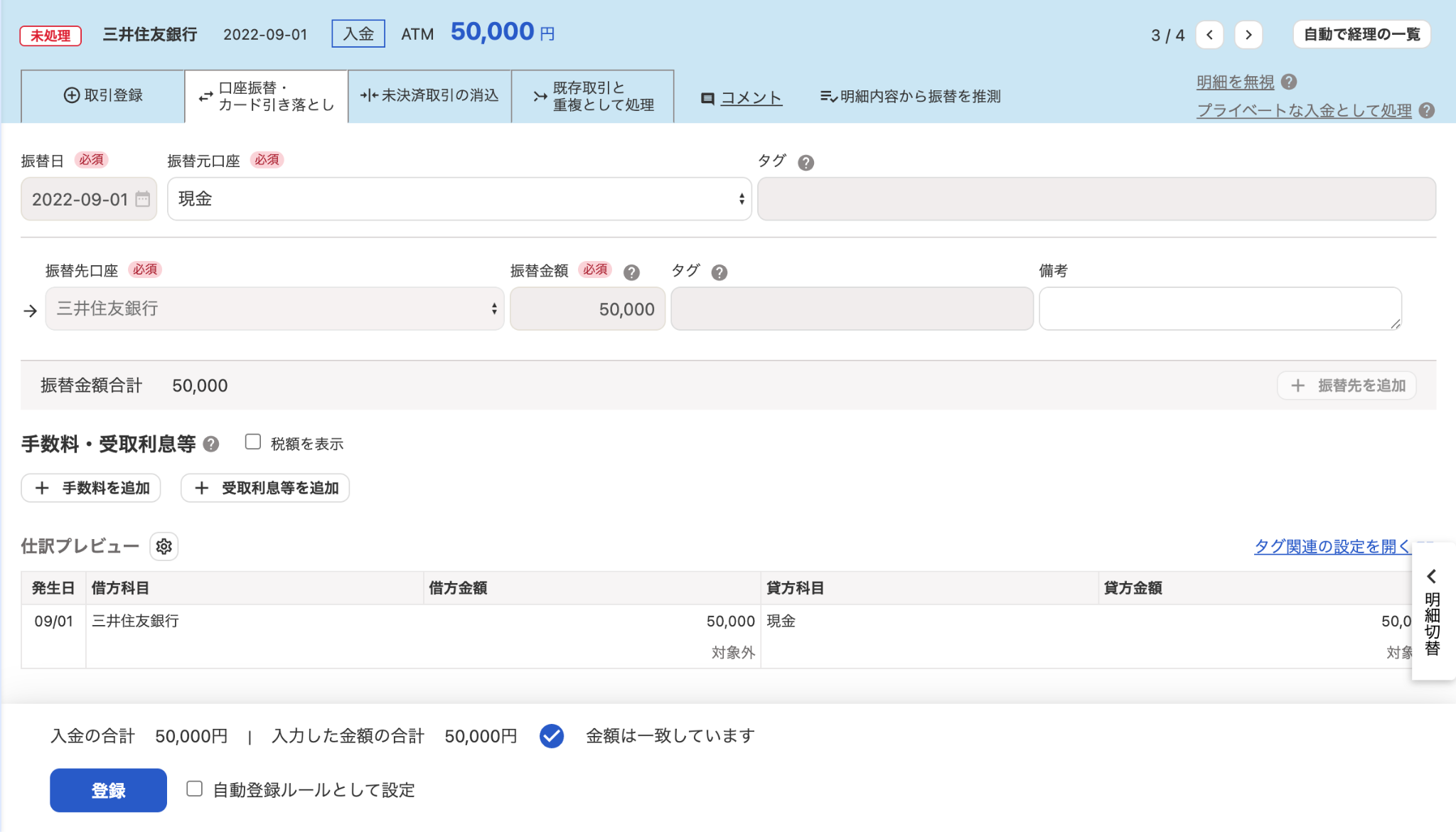The width and height of the screenshot is (1456, 832).
Task: Click the 登録 button
Action: (x=108, y=790)
